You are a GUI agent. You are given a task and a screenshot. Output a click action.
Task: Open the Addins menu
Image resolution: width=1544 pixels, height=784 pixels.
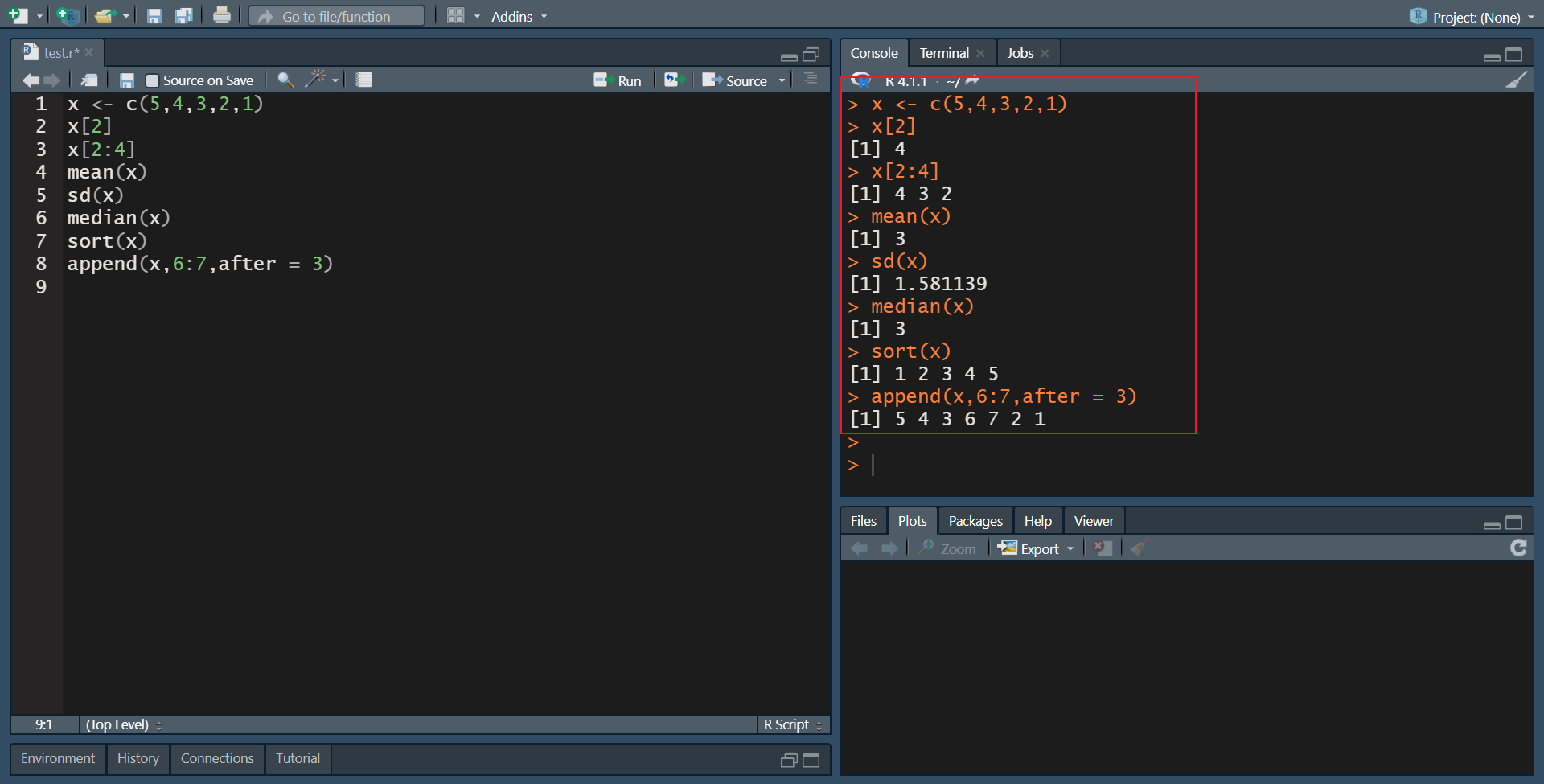(519, 16)
